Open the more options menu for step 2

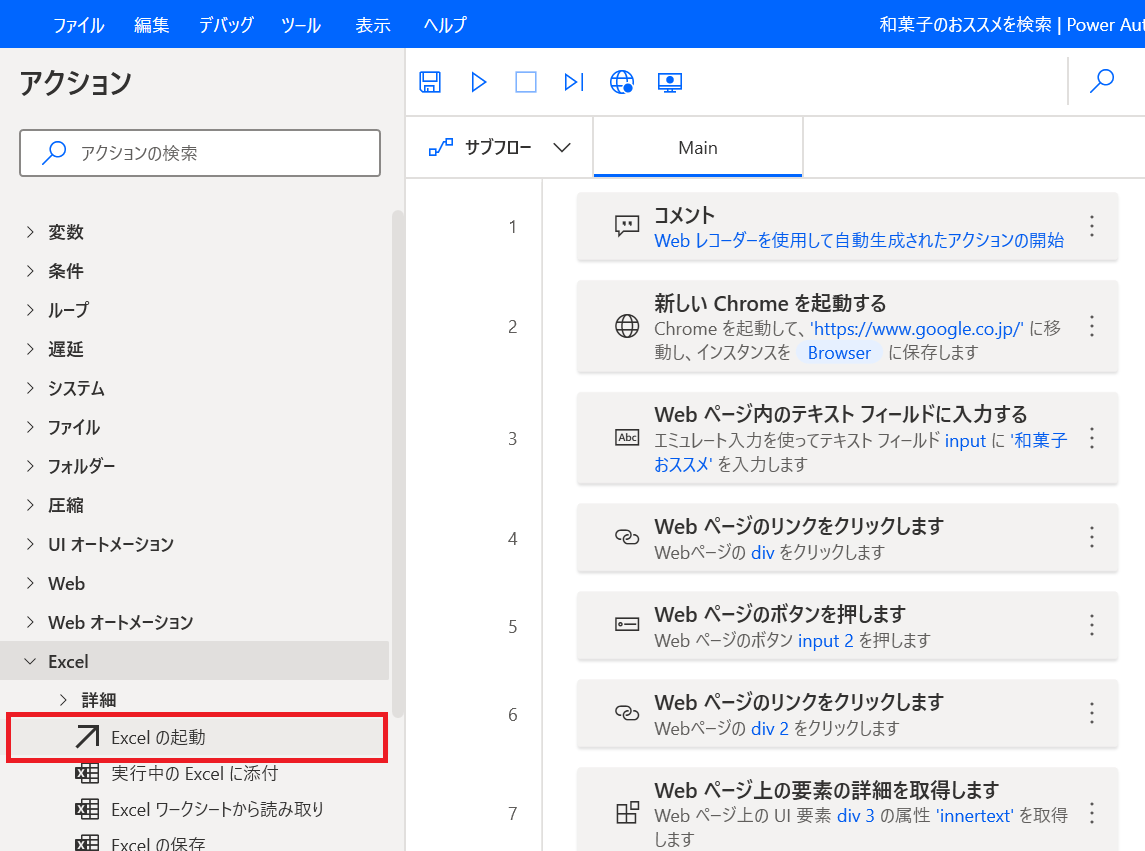point(1092,326)
